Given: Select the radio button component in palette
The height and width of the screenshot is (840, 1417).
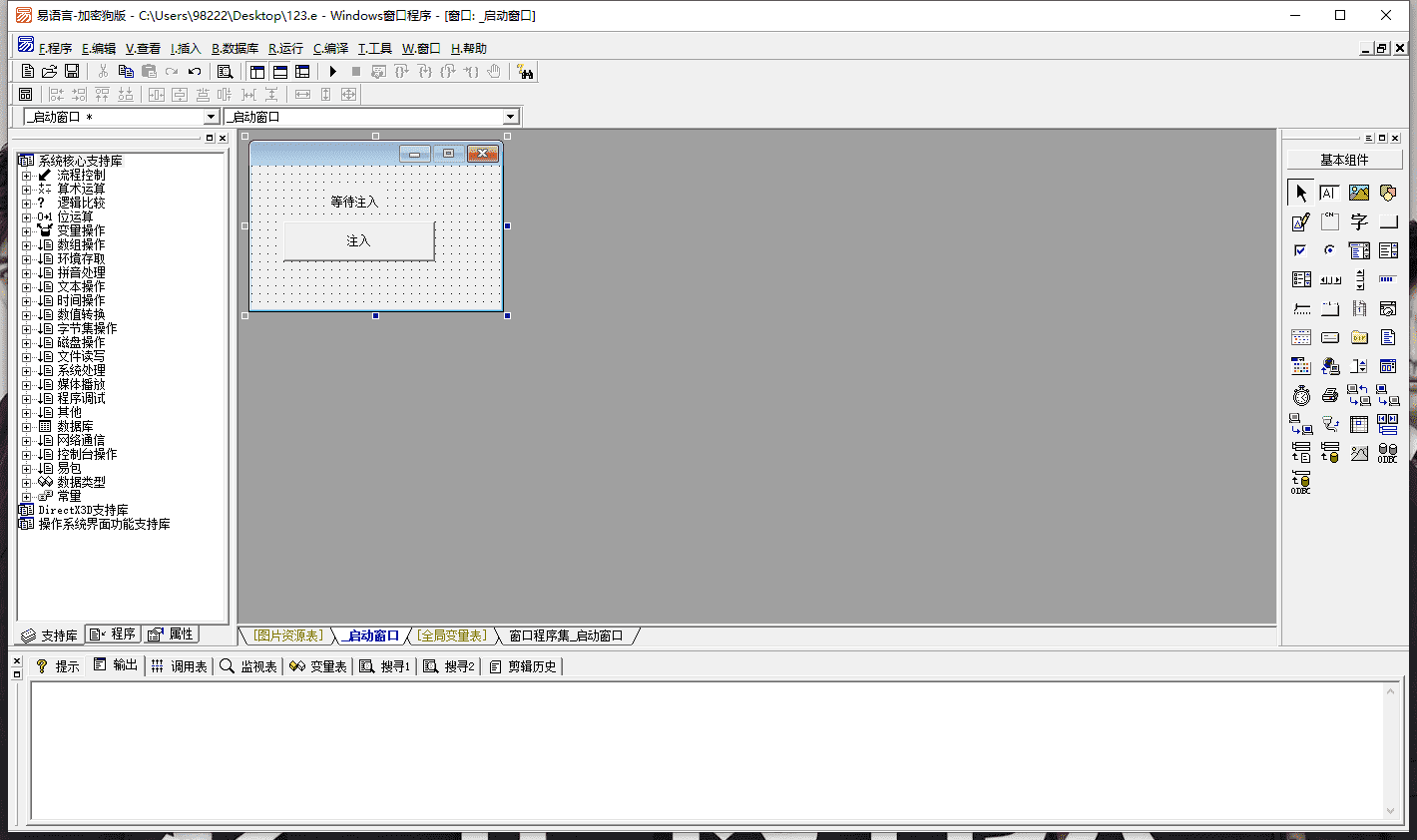Looking at the screenshot, I should click(1330, 250).
